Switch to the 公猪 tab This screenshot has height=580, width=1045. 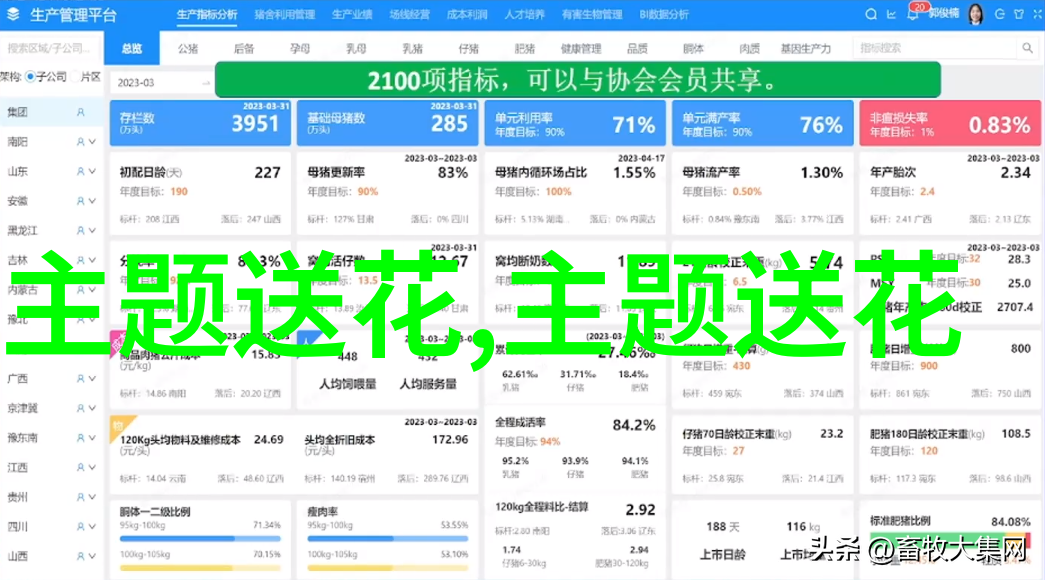click(188, 49)
